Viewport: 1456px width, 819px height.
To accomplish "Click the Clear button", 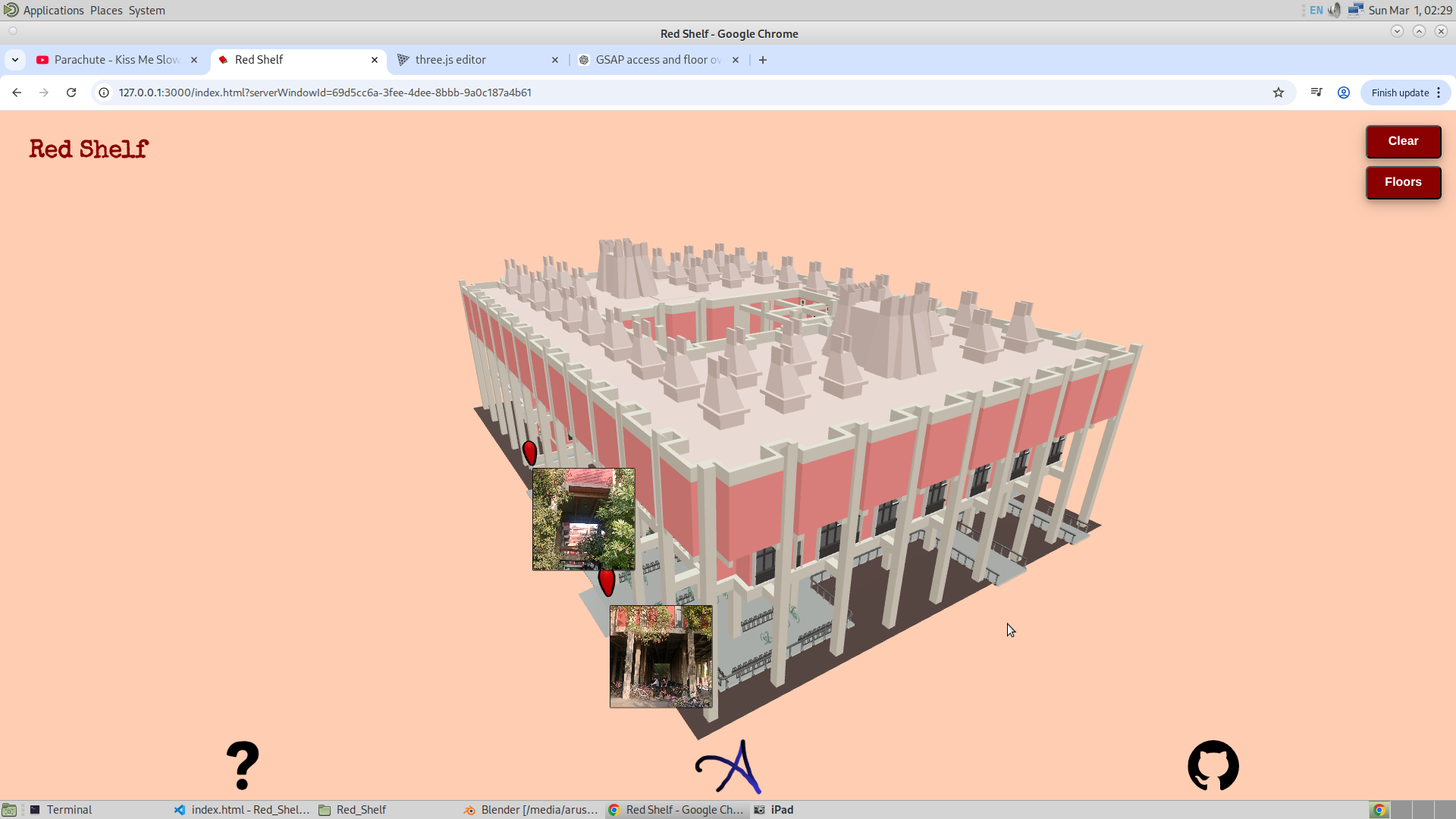I will coord(1402,141).
